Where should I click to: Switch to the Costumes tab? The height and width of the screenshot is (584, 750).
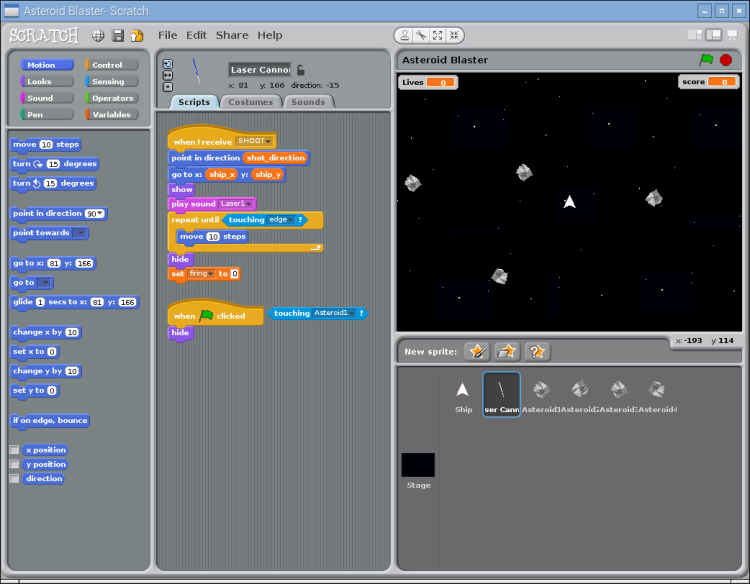(x=251, y=102)
